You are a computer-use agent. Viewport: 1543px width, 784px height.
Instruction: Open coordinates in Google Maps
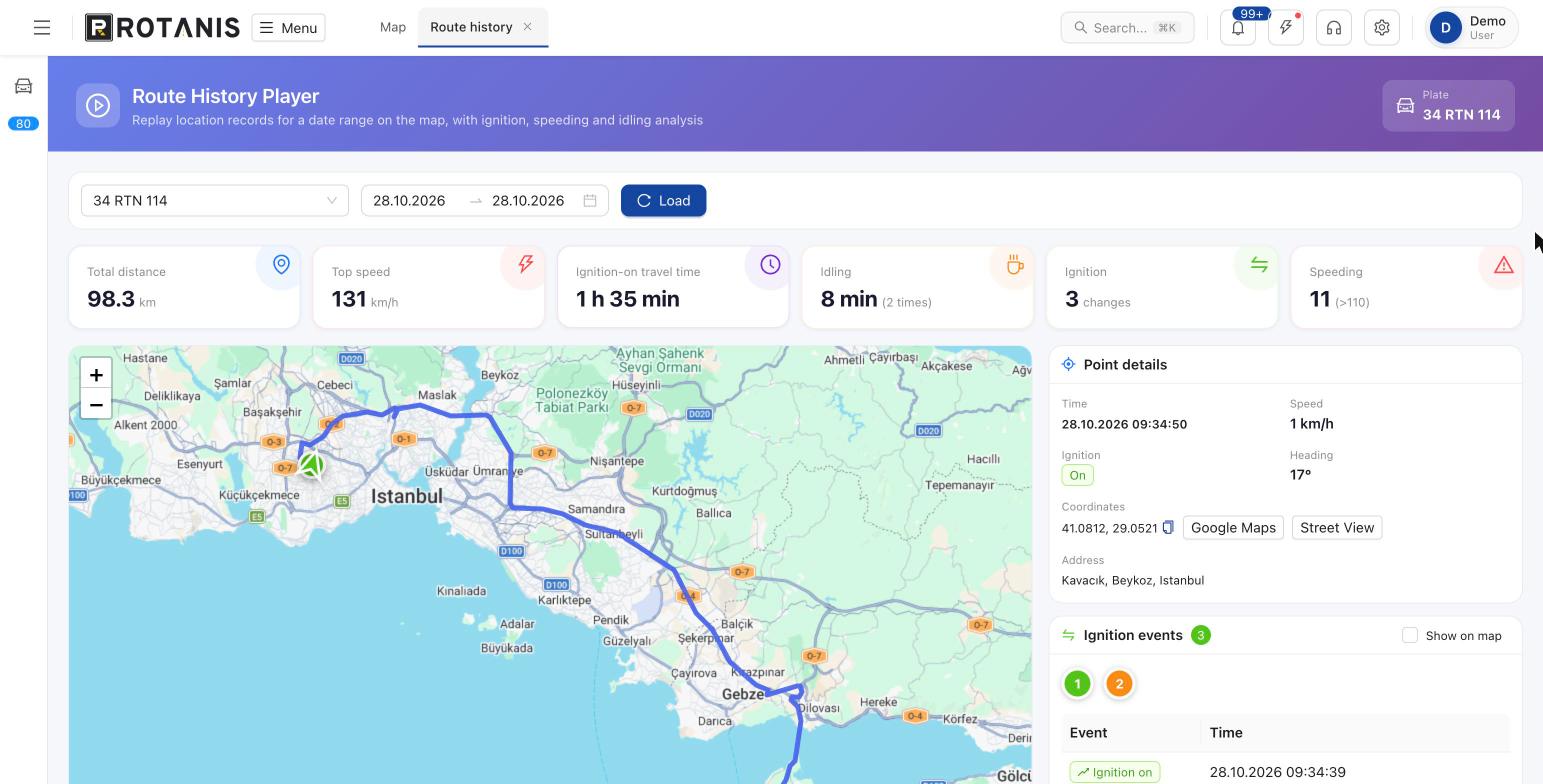(1233, 528)
